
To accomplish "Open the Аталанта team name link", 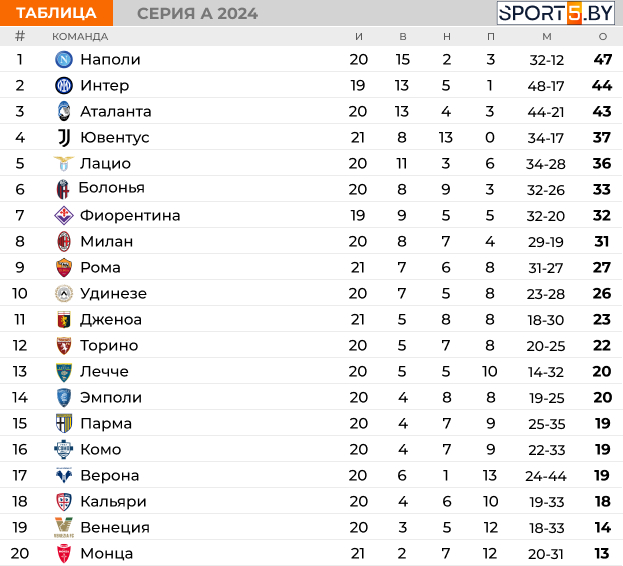I will click(x=116, y=112).
